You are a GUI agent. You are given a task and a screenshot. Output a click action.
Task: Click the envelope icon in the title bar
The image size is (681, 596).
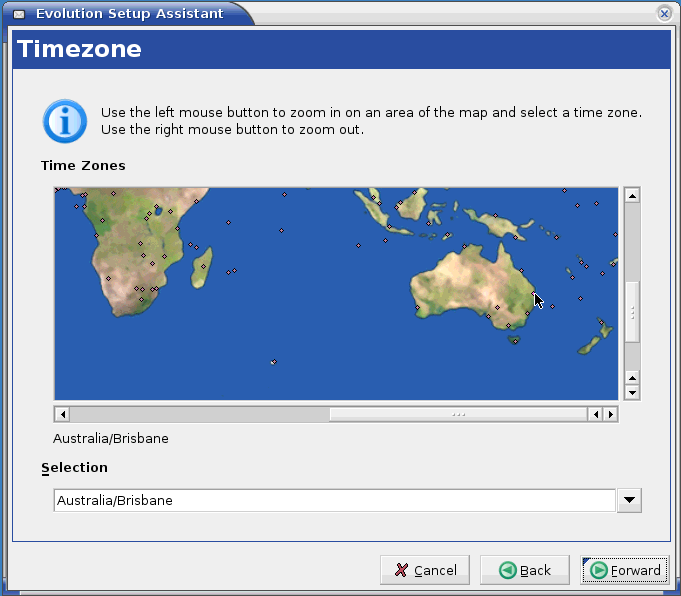coord(18,14)
